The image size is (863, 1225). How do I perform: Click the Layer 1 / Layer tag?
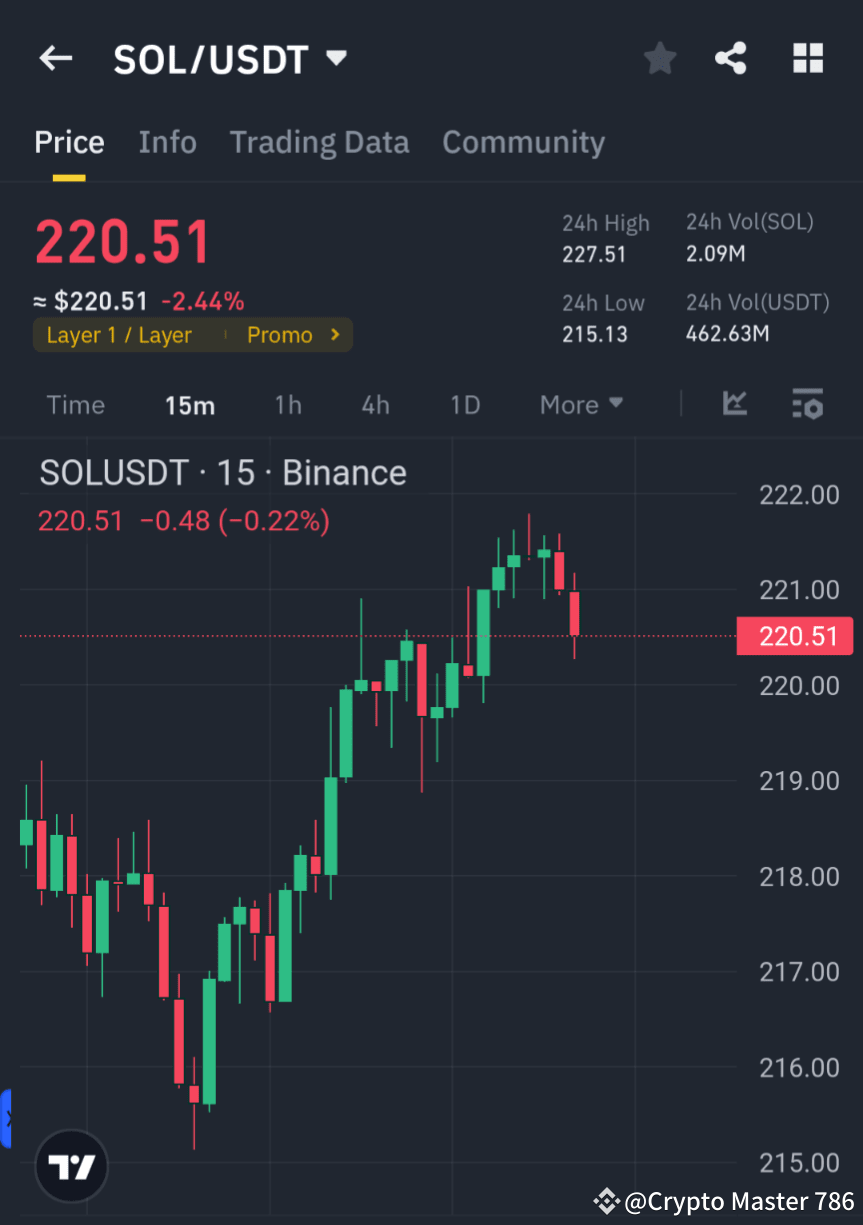click(120, 335)
